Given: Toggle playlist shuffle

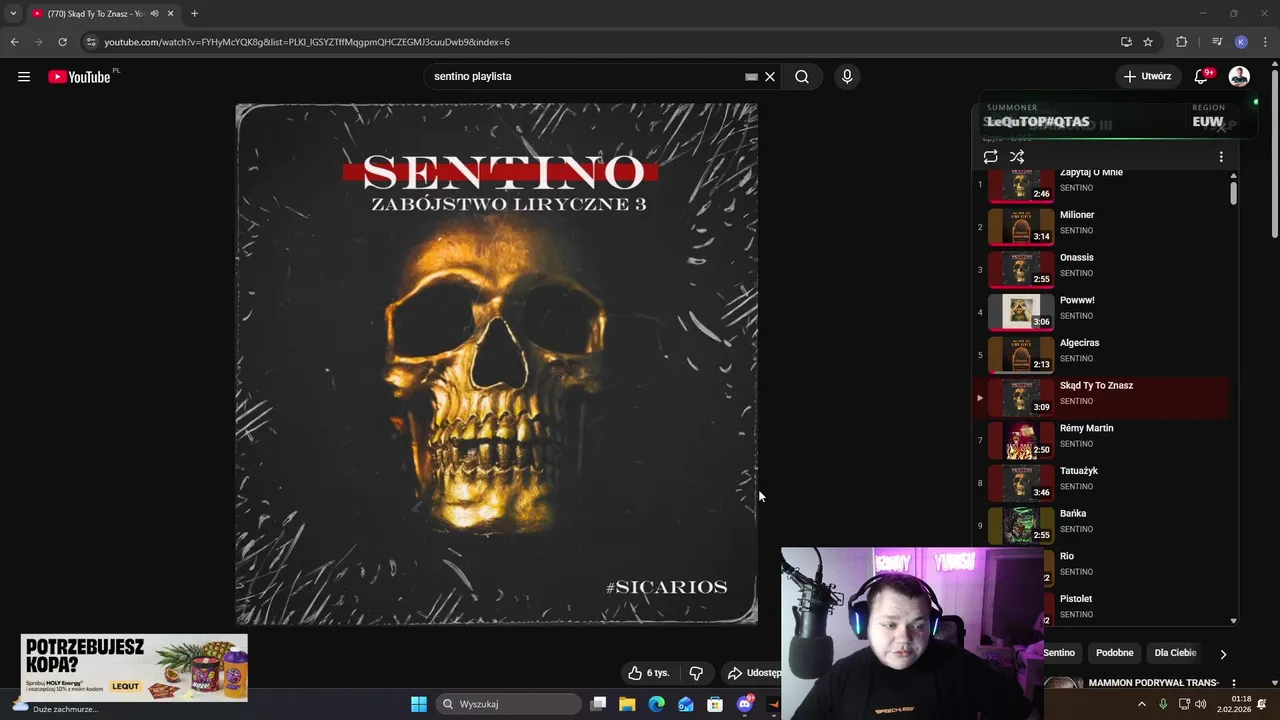Looking at the screenshot, I should (1017, 157).
